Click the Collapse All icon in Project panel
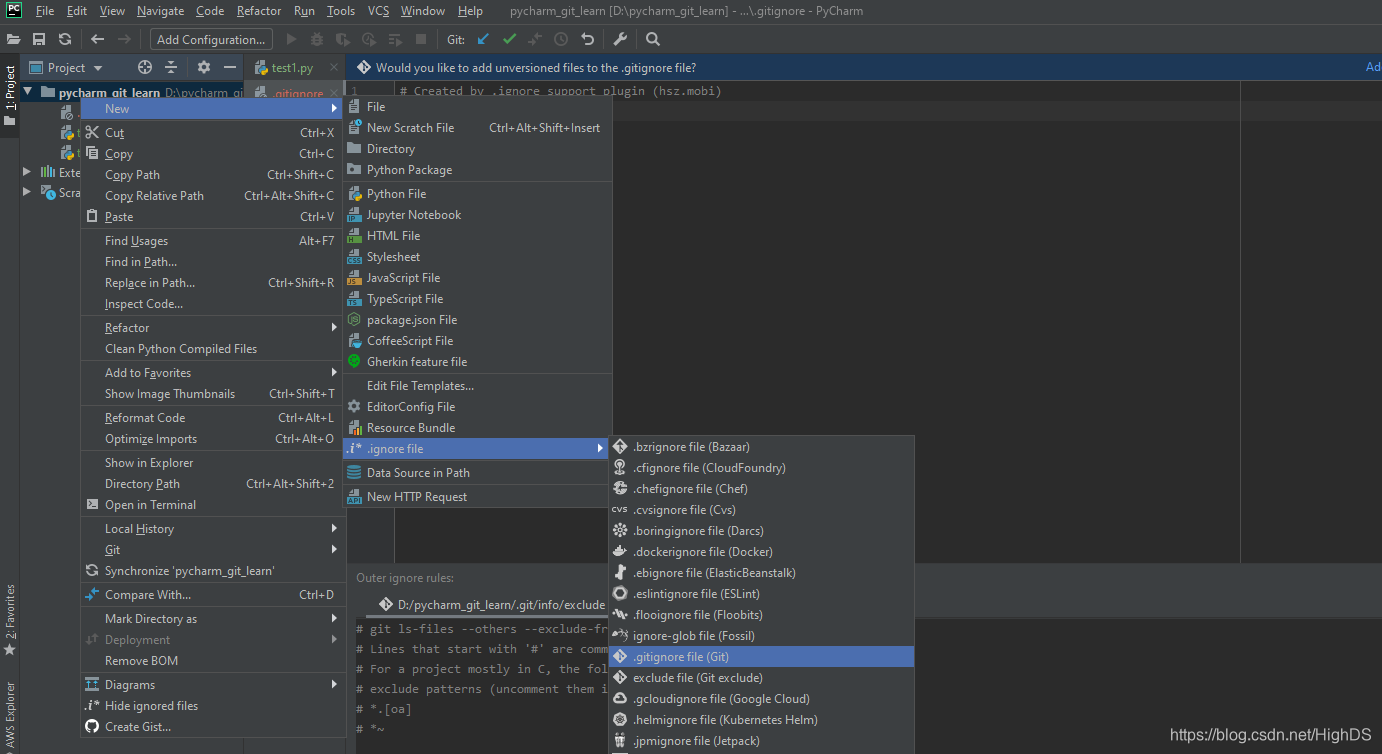The height and width of the screenshot is (754, 1382). coord(171,67)
